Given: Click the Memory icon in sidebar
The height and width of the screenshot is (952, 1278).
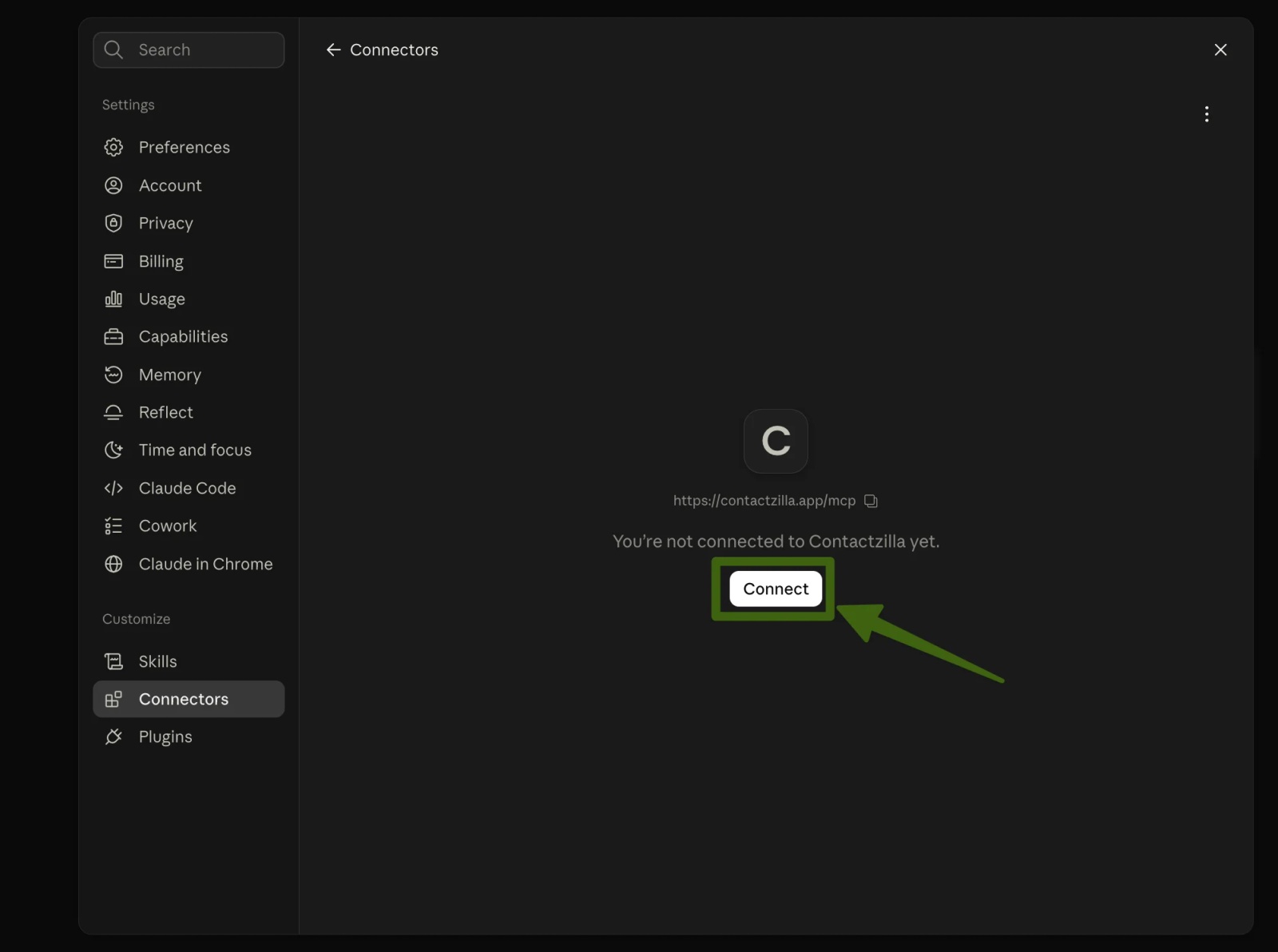Looking at the screenshot, I should tap(113, 375).
